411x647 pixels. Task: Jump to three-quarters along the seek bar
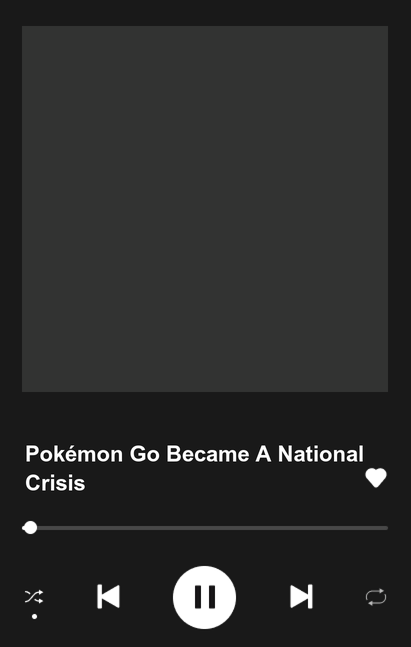click(x=297, y=528)
